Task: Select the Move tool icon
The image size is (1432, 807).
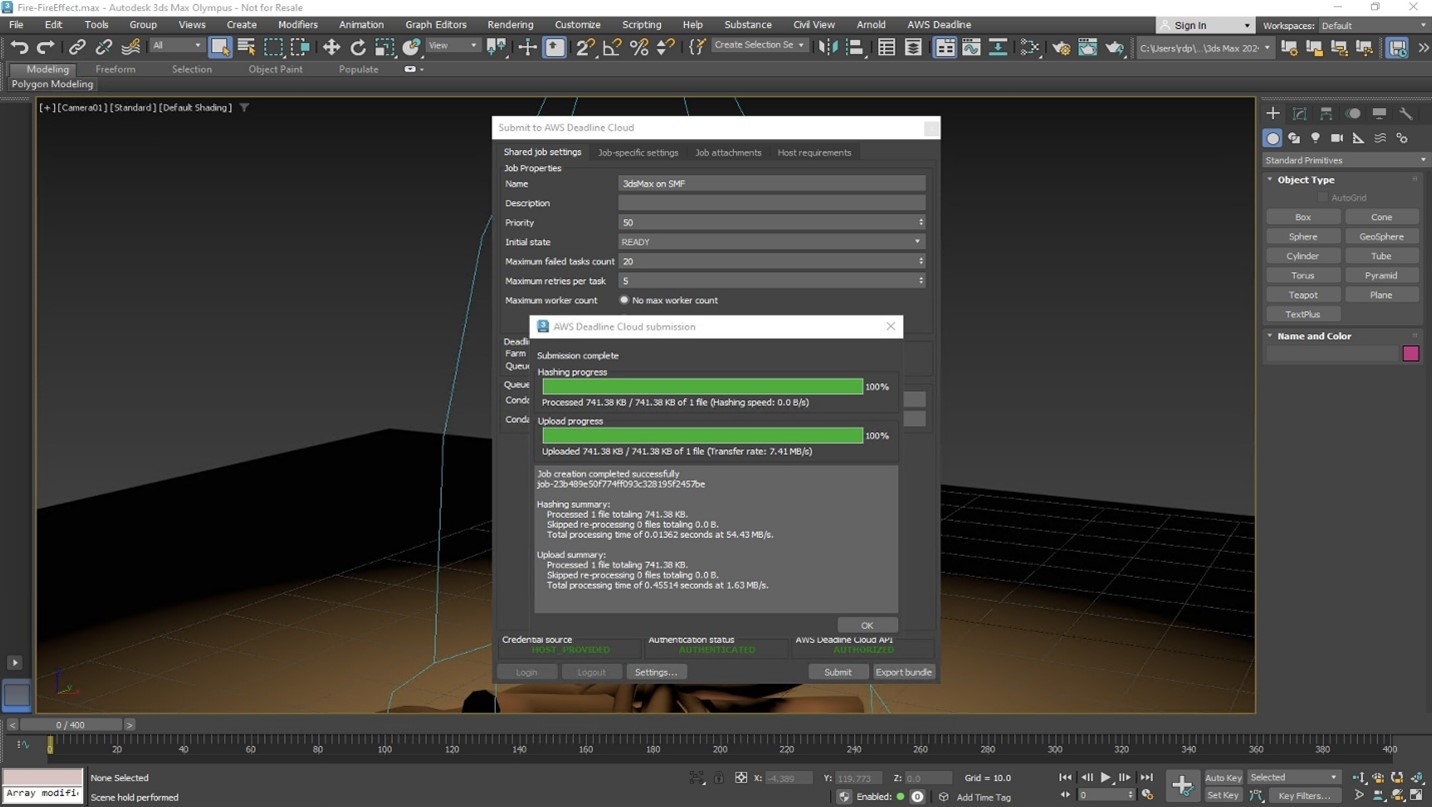Action: (331, 47)
